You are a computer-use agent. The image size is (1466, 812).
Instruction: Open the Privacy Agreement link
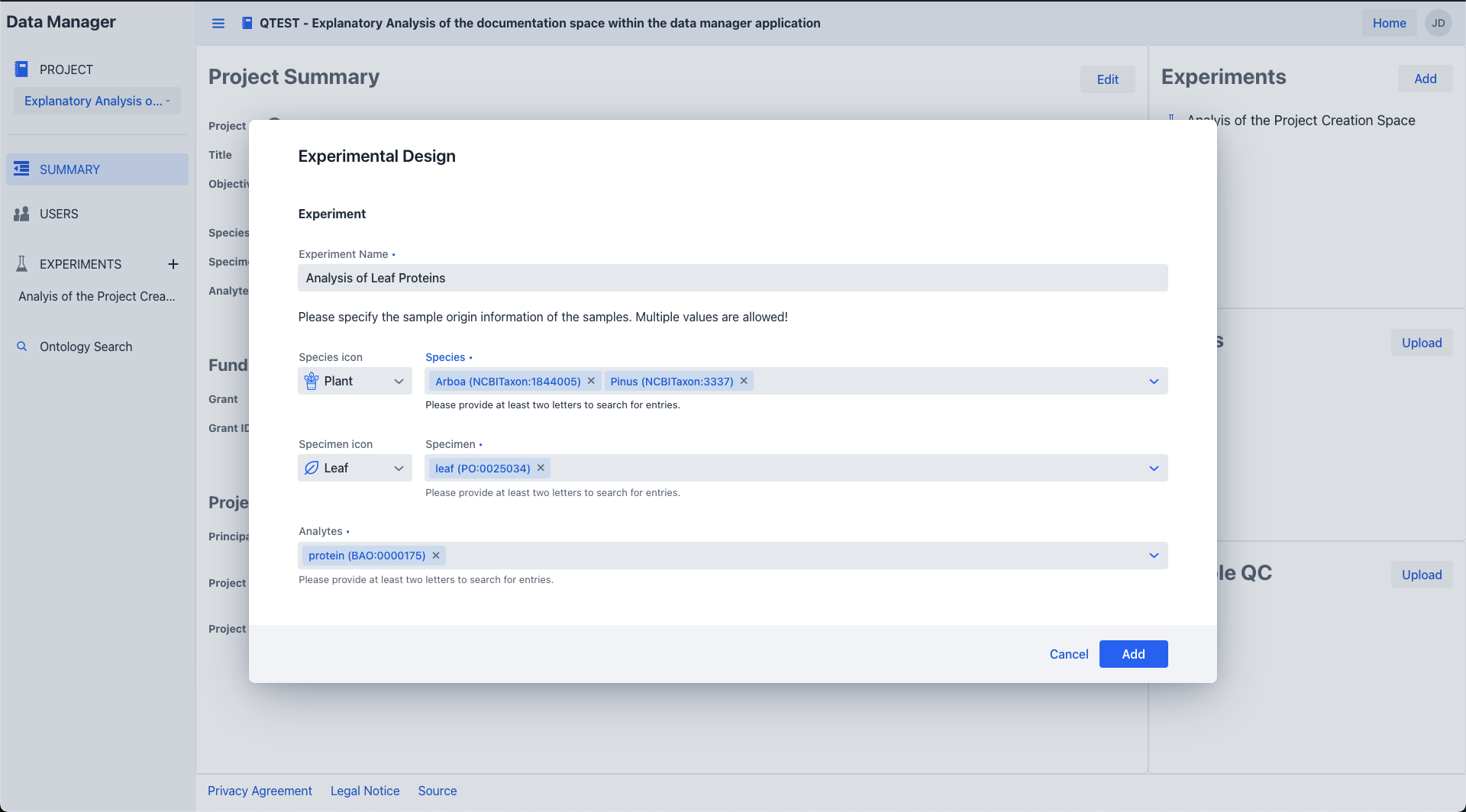coord(260,791)
